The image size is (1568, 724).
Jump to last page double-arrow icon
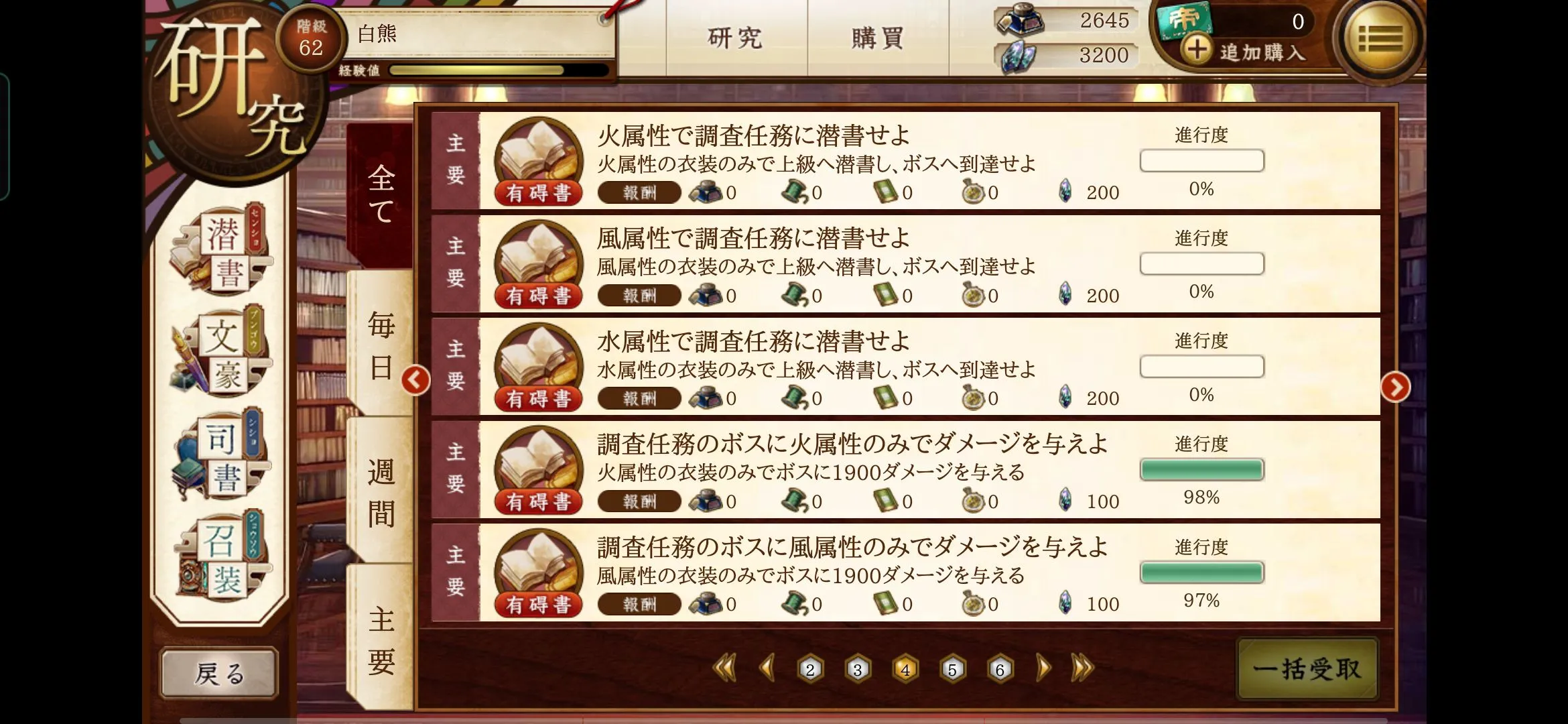click(x=1082, y=668)
